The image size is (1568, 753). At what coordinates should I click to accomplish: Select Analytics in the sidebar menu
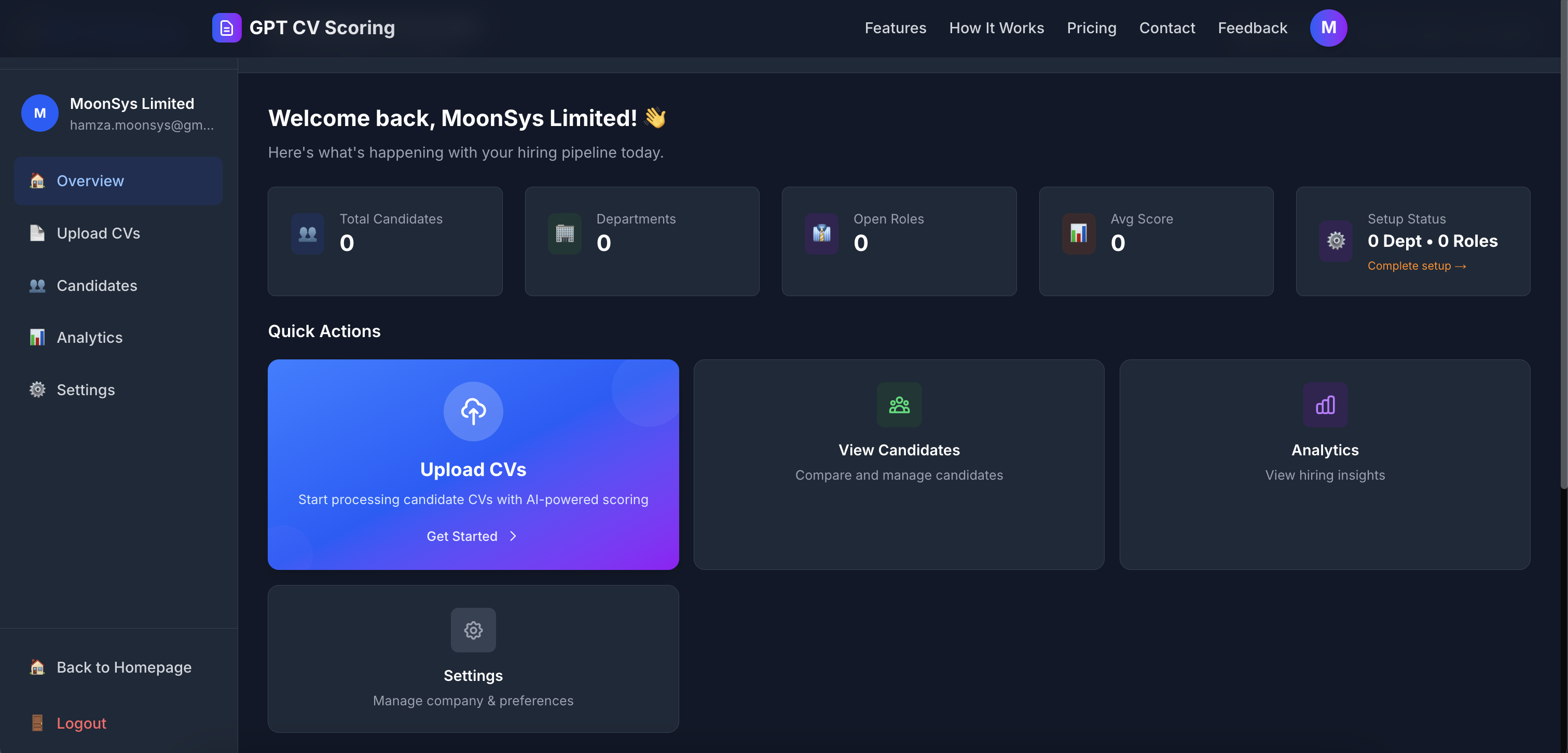click(89, 338)
